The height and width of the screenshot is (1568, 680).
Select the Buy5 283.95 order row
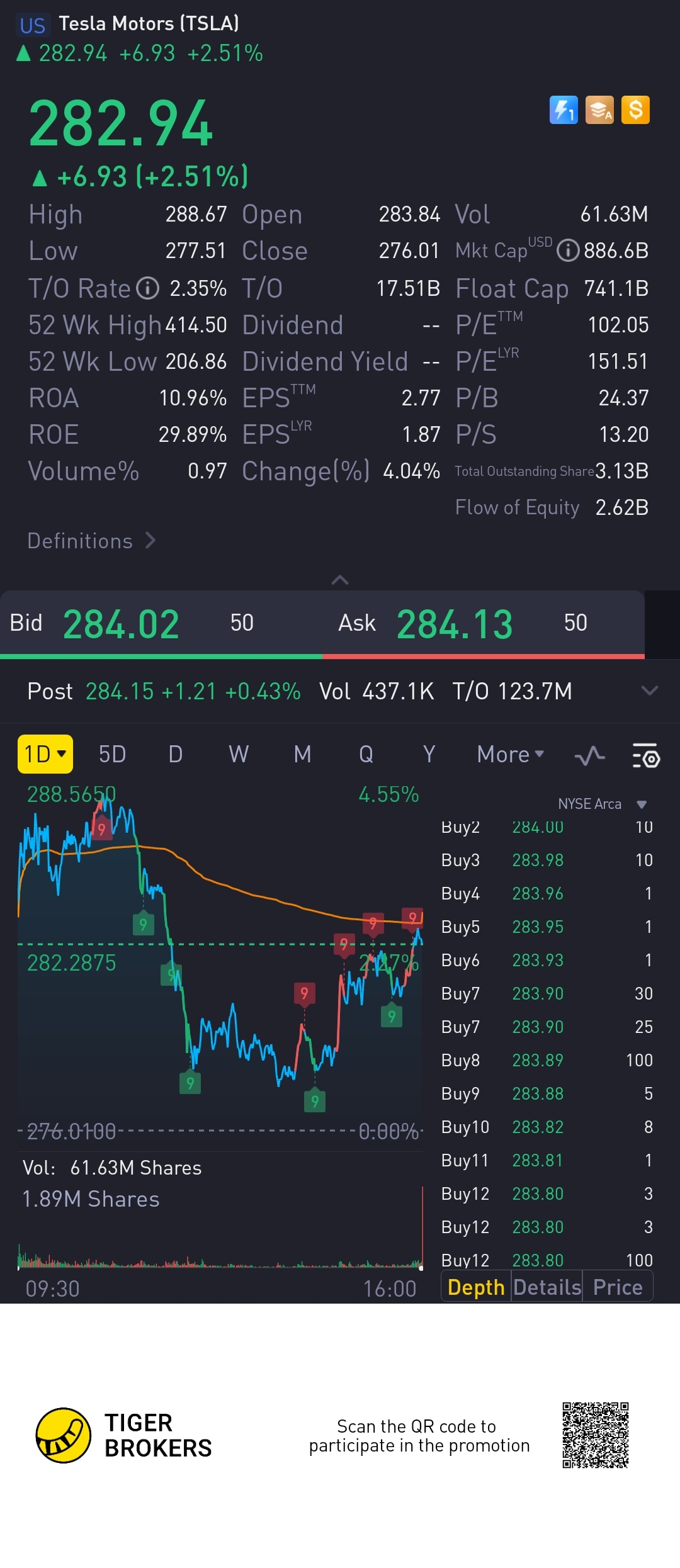point(547,927)
